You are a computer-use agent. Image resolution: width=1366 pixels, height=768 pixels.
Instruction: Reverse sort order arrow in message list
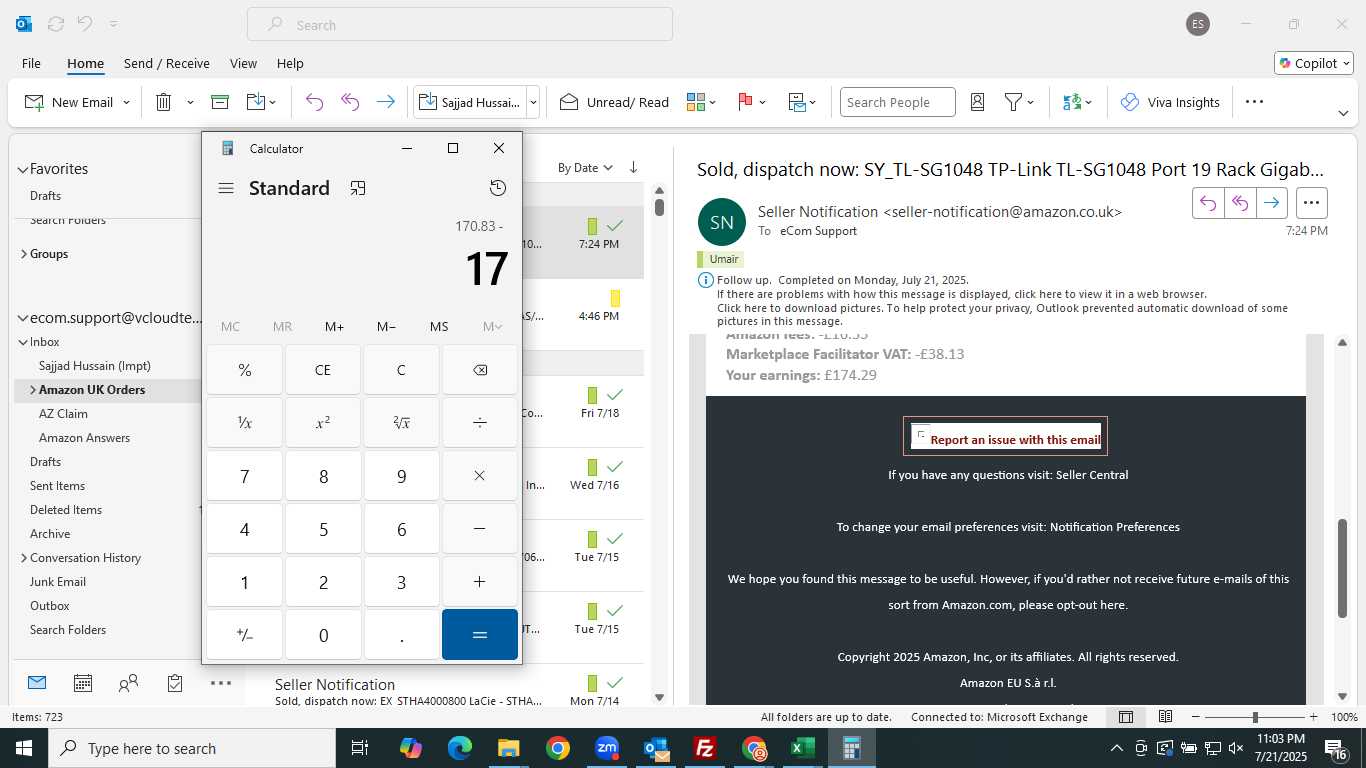[x=633, y=168]
